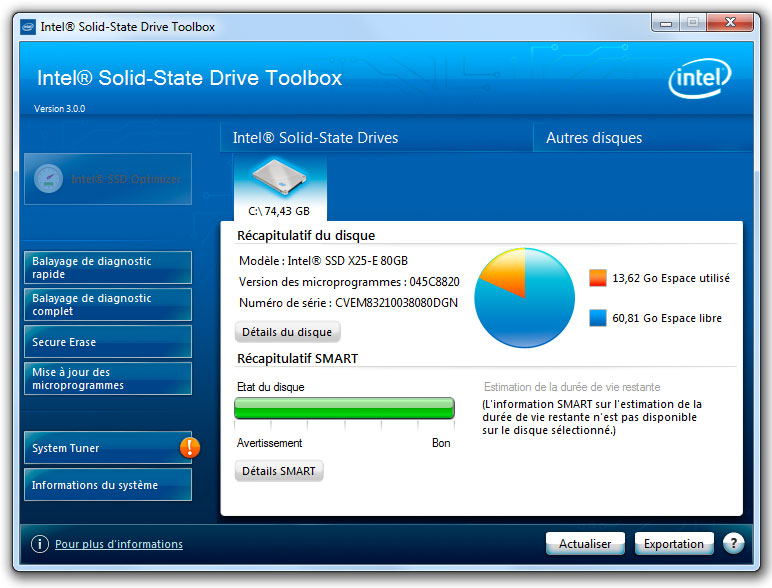
Task: Click the app icon in the title bar
Action: pyautogui.click(x=28, y=27)
